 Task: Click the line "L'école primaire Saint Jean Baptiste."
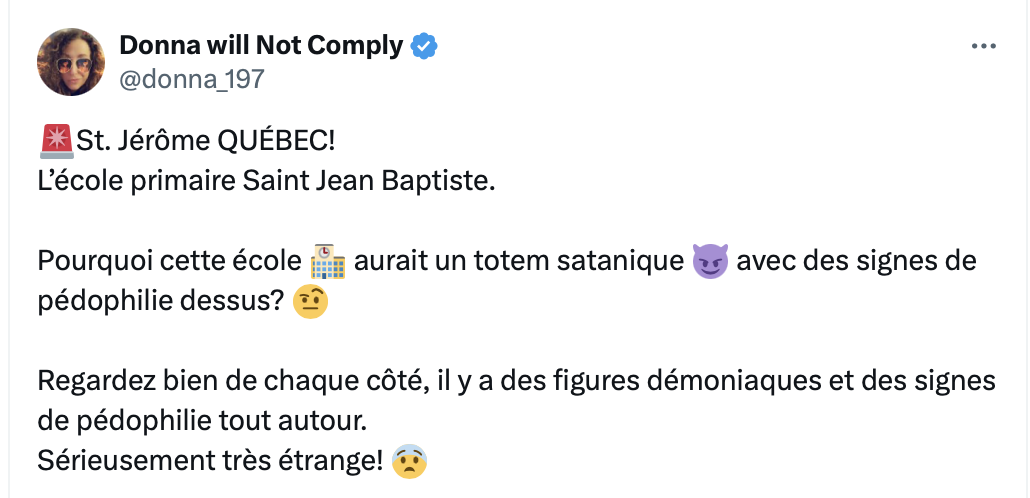(265, 181)
